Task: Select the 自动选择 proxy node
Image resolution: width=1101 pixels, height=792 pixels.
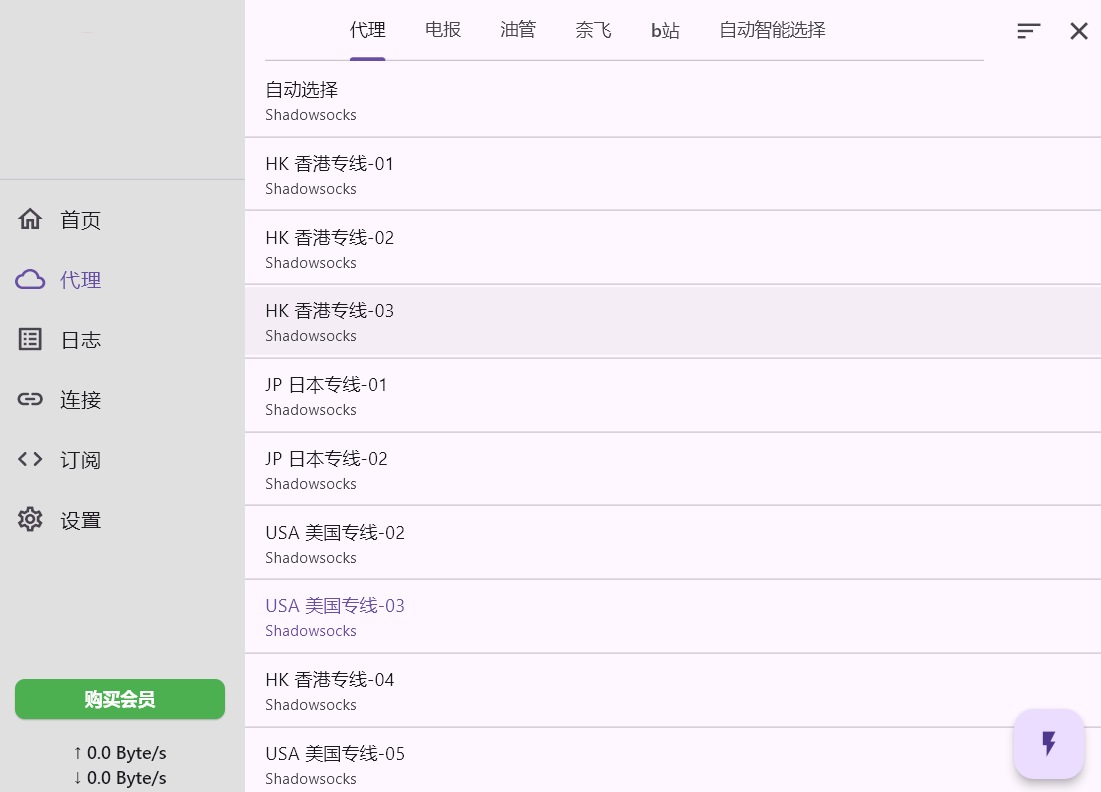Action: click(672, 100)
